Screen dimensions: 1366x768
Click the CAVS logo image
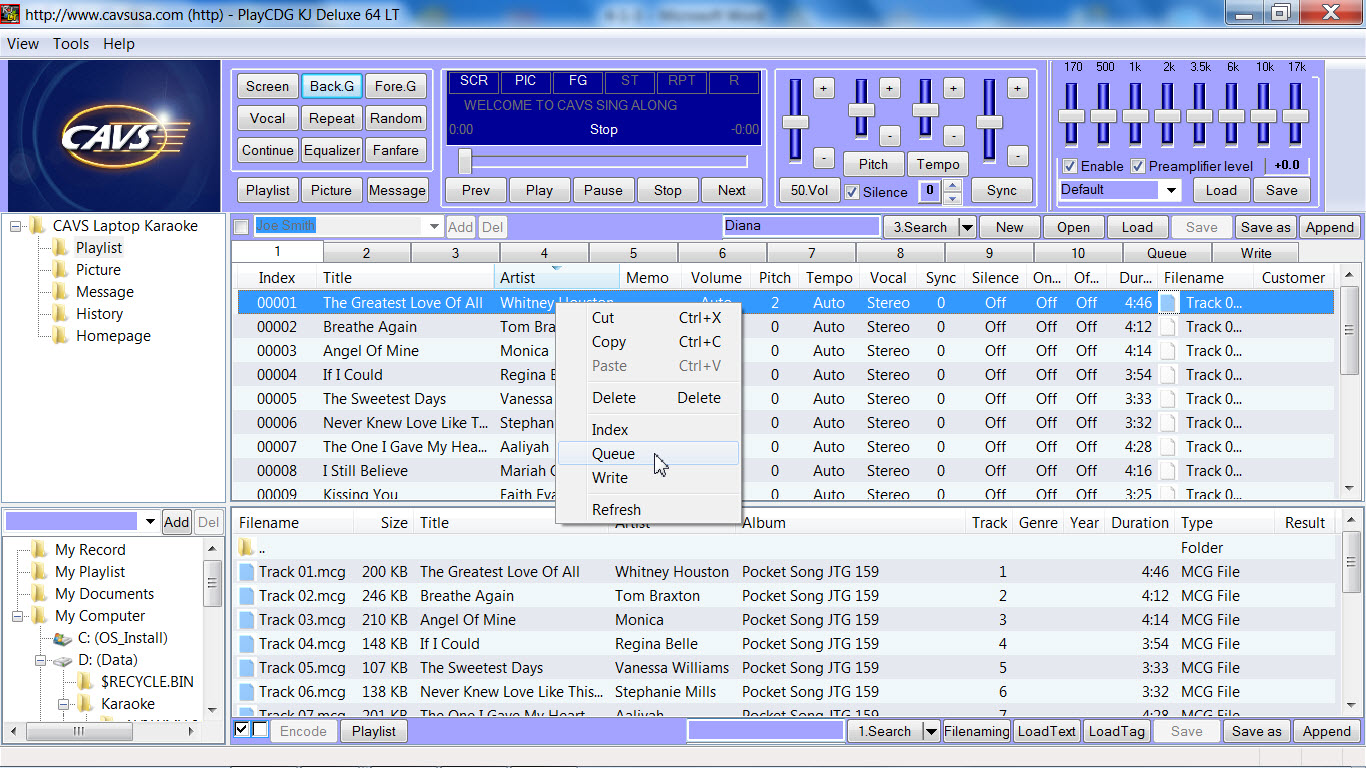(114, 136)
